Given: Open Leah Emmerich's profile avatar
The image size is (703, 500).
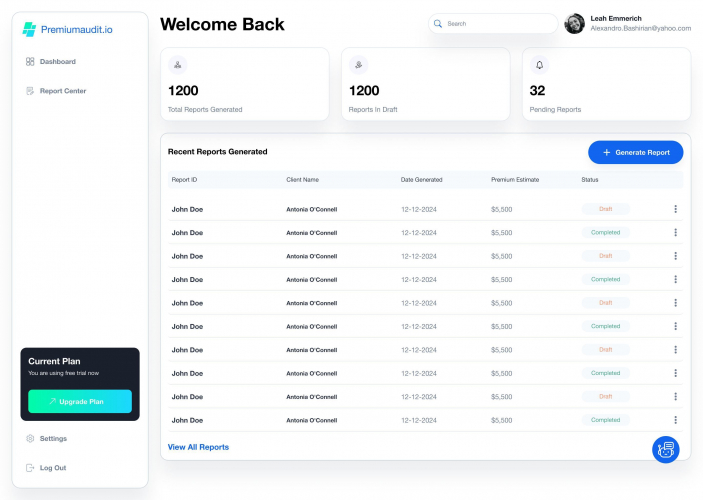Looking at the screenshot, I should (x=575, y=24).
